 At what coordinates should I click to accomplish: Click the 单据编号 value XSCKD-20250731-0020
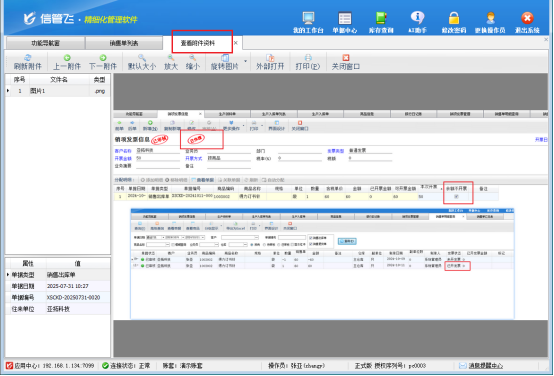point(73,298)
